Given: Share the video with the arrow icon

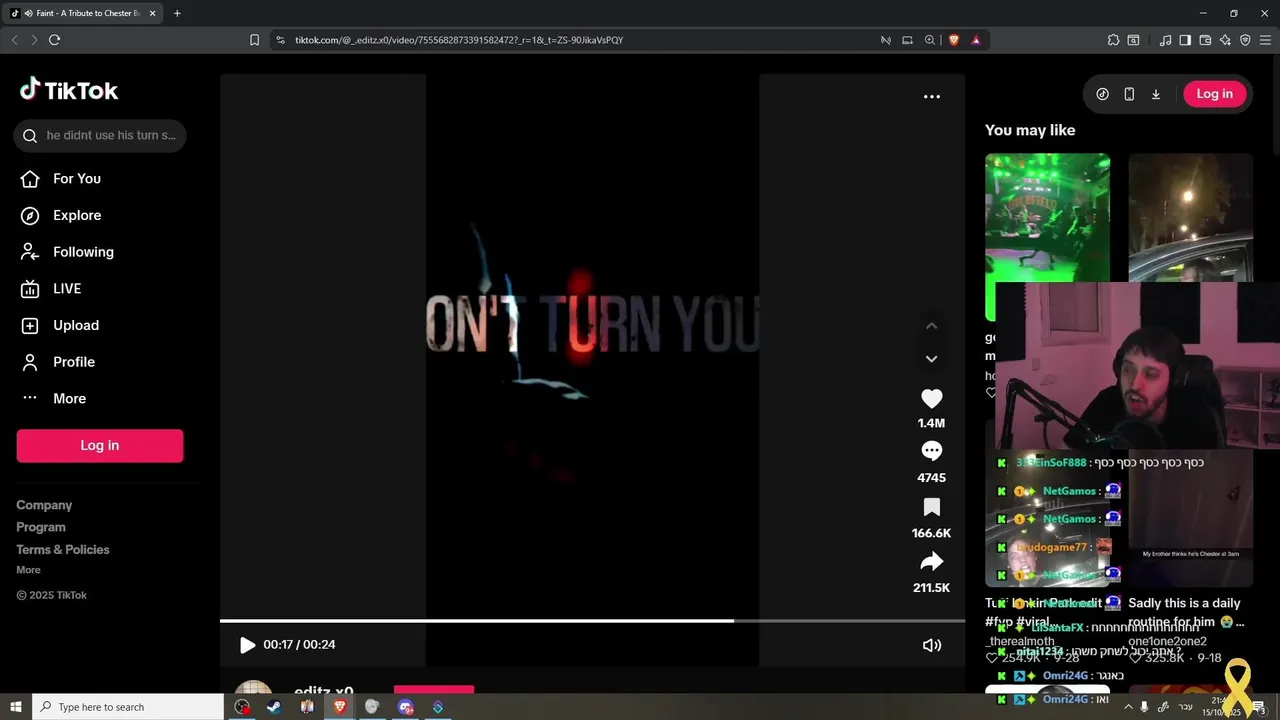Looking at the screenshot, I should pyautogui.click(x=931, y=561).
